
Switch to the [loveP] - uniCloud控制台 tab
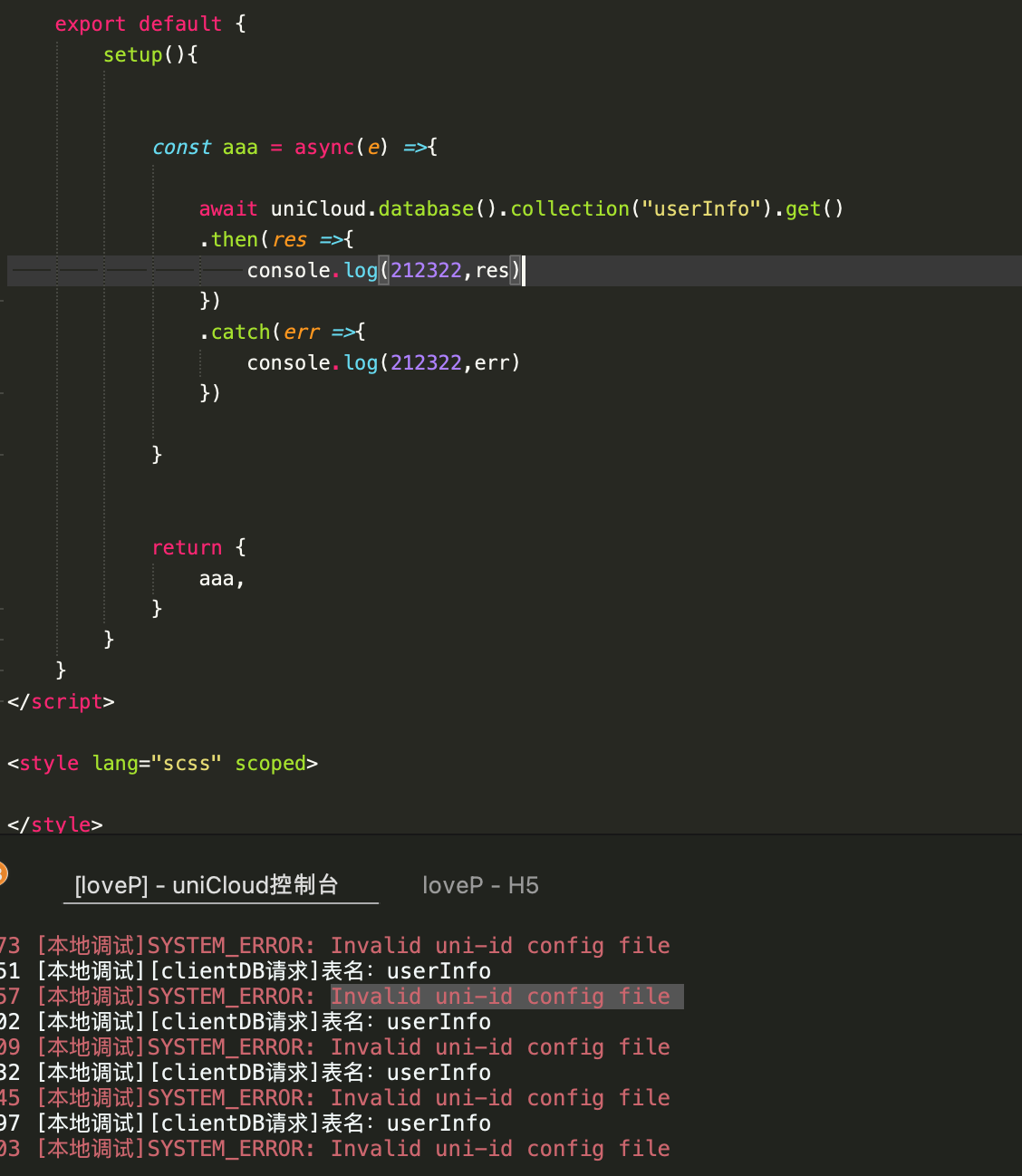coord(207,885)
